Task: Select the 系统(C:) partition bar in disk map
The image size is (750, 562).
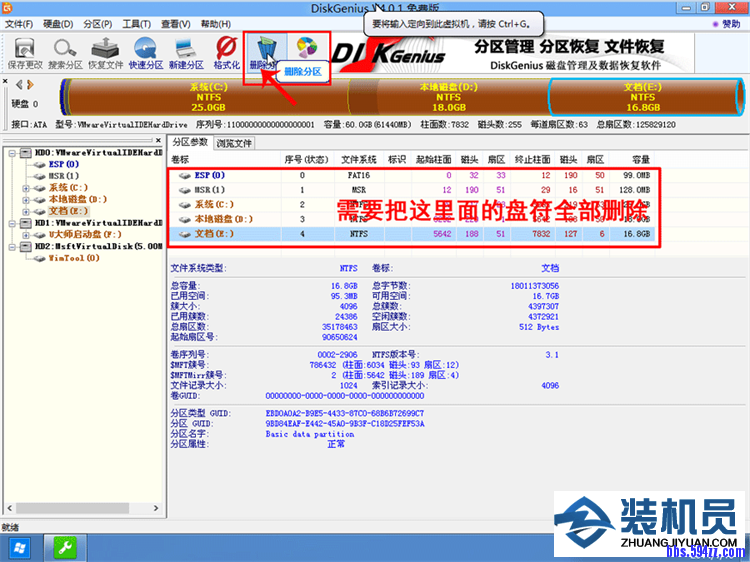Action: coord(208,98)
